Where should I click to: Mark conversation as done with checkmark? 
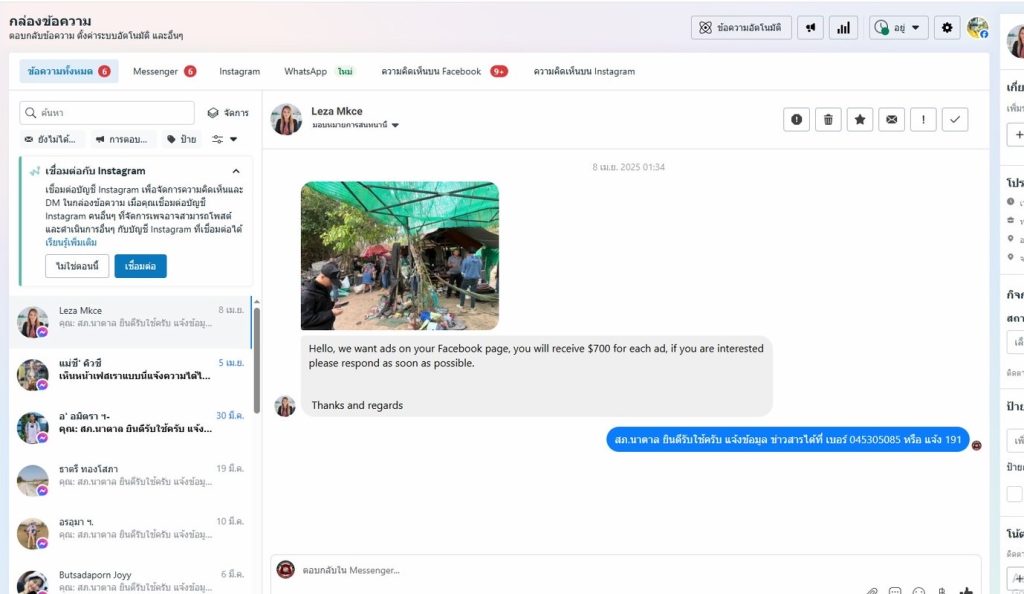pyautogui.click(x=954, y=120)
